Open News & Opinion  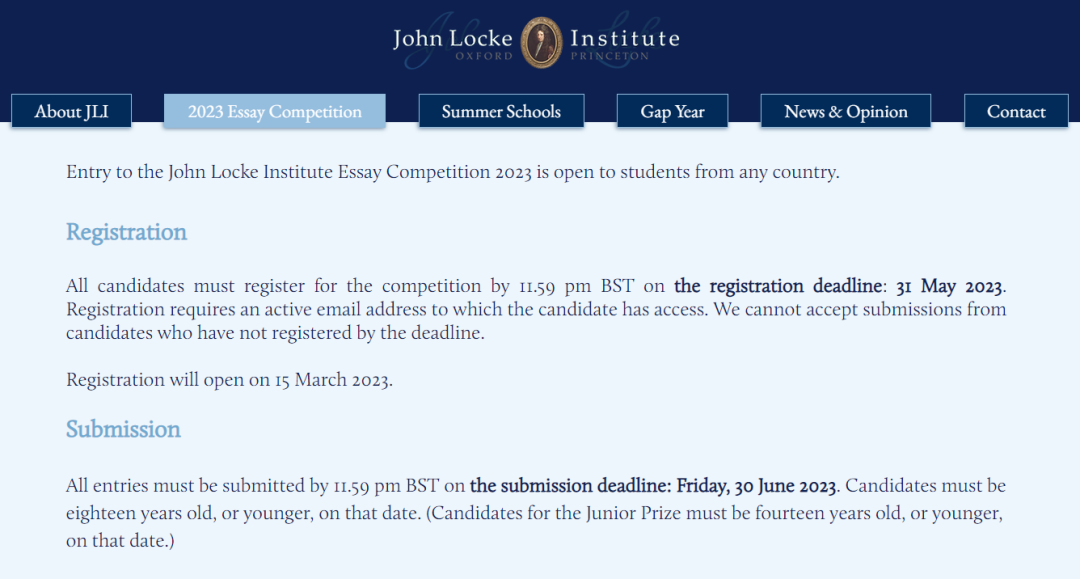coord(845,112)
